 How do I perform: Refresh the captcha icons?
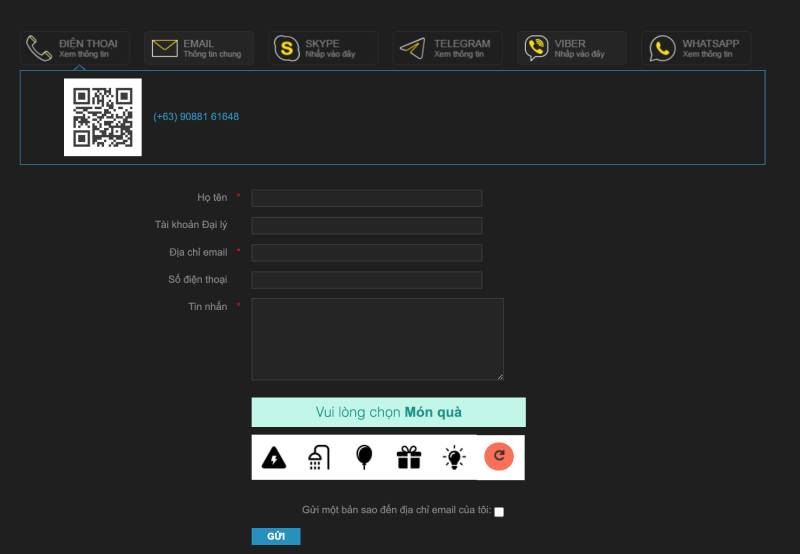499,457
